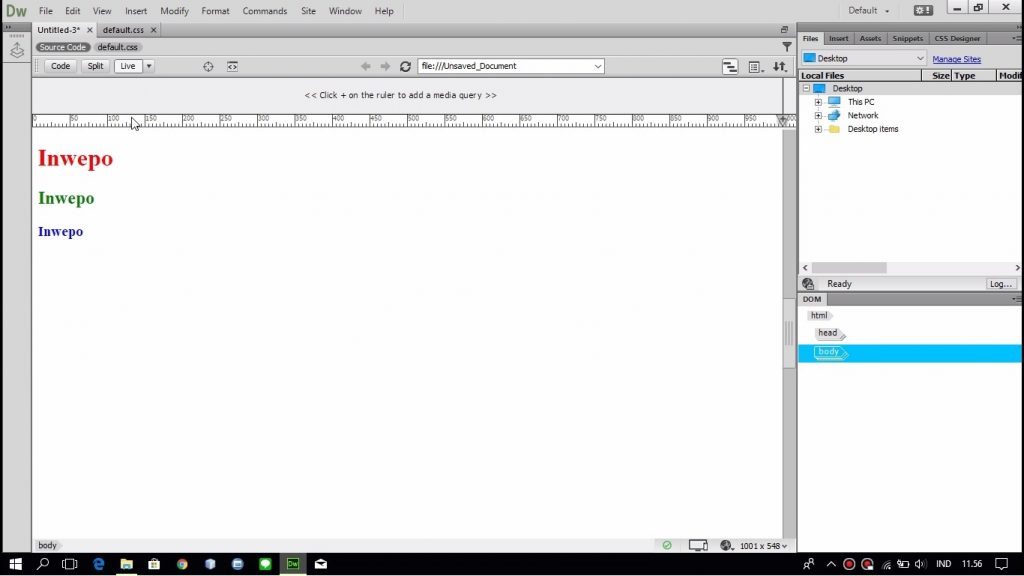1024x576 pixels.
Task: Open the window size 1001 x 548 dropdown
Action: tap(763, 546)
